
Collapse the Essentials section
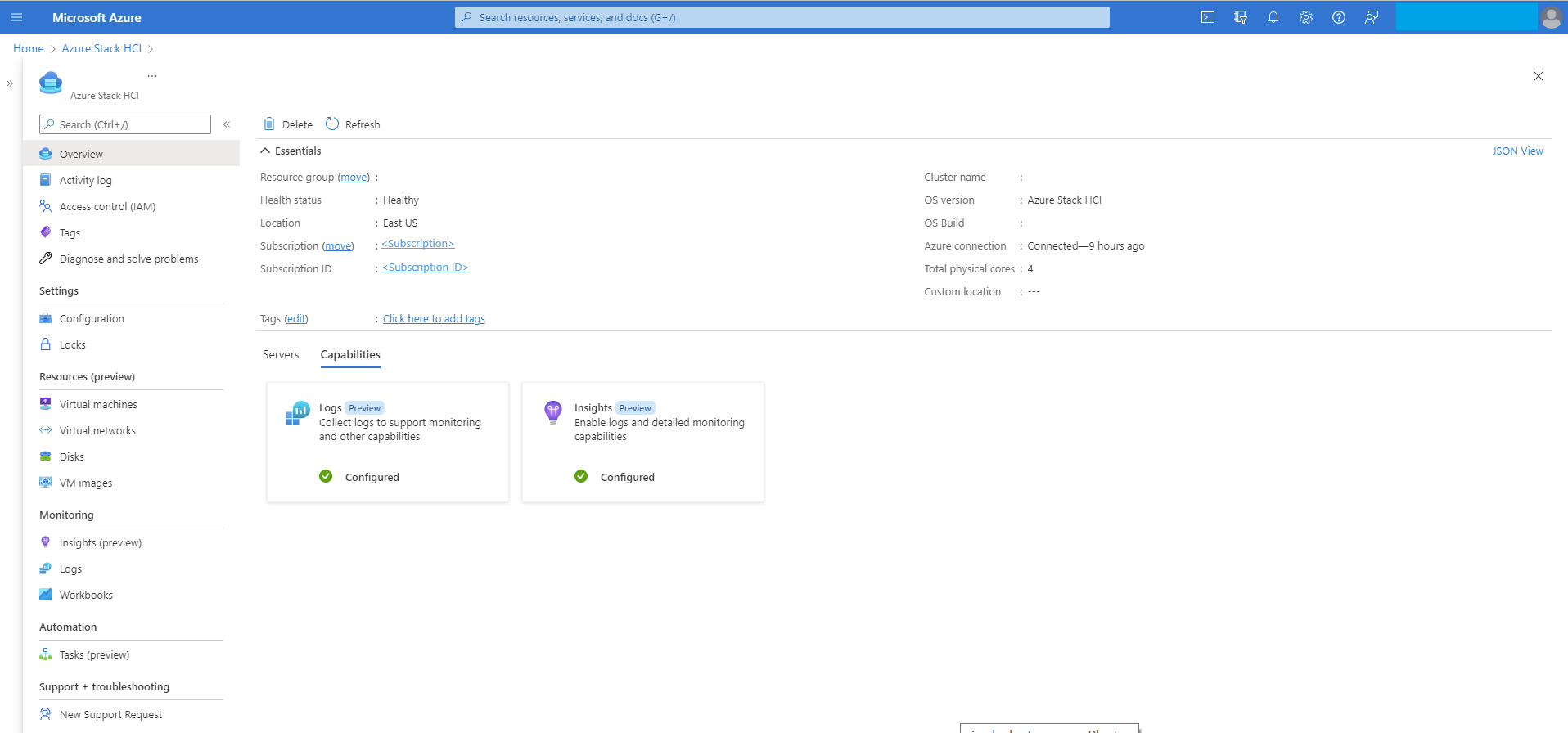click(265, 151)
